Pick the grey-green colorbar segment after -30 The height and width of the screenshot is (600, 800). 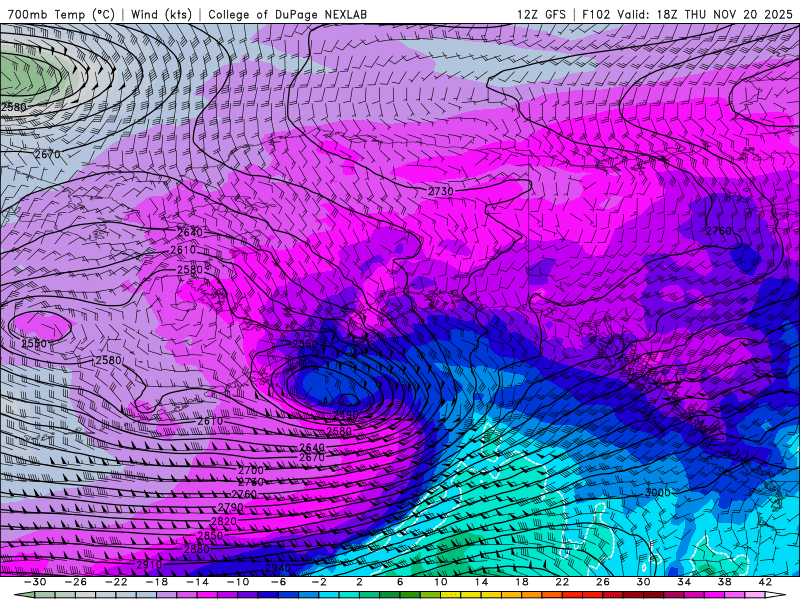pyautogui.click(x=45, y=595)
